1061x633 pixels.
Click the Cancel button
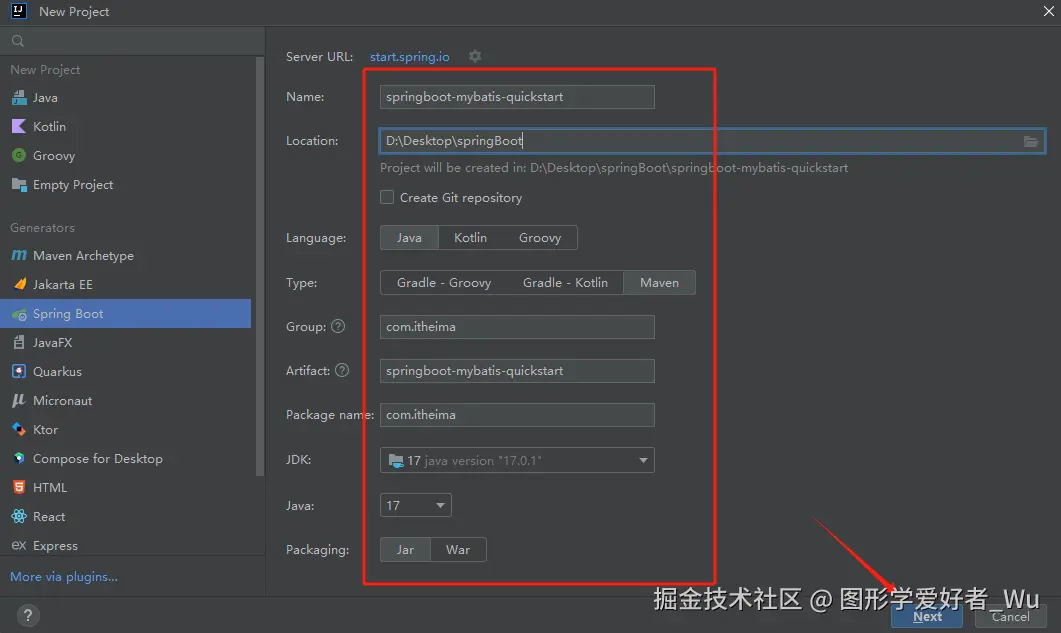coord(1010,616)
